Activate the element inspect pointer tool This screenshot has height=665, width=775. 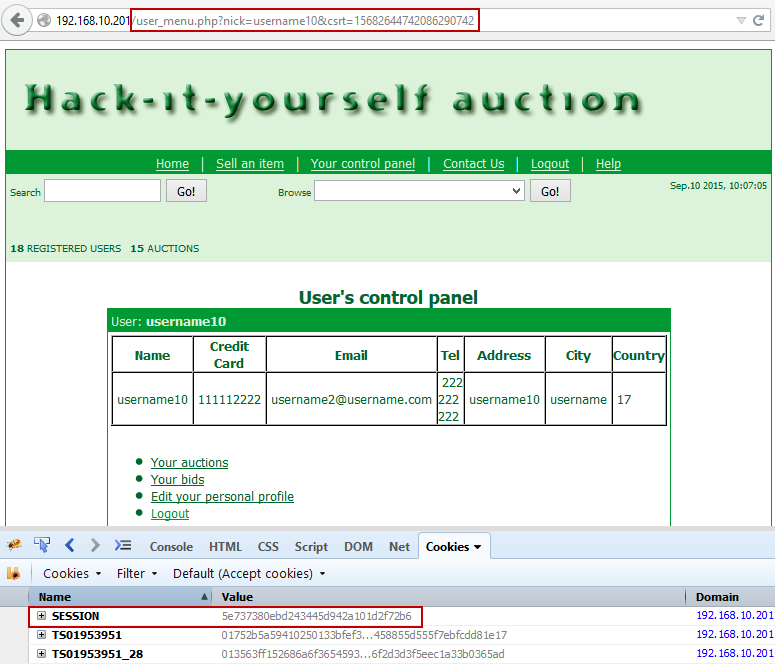pos(42,546)
